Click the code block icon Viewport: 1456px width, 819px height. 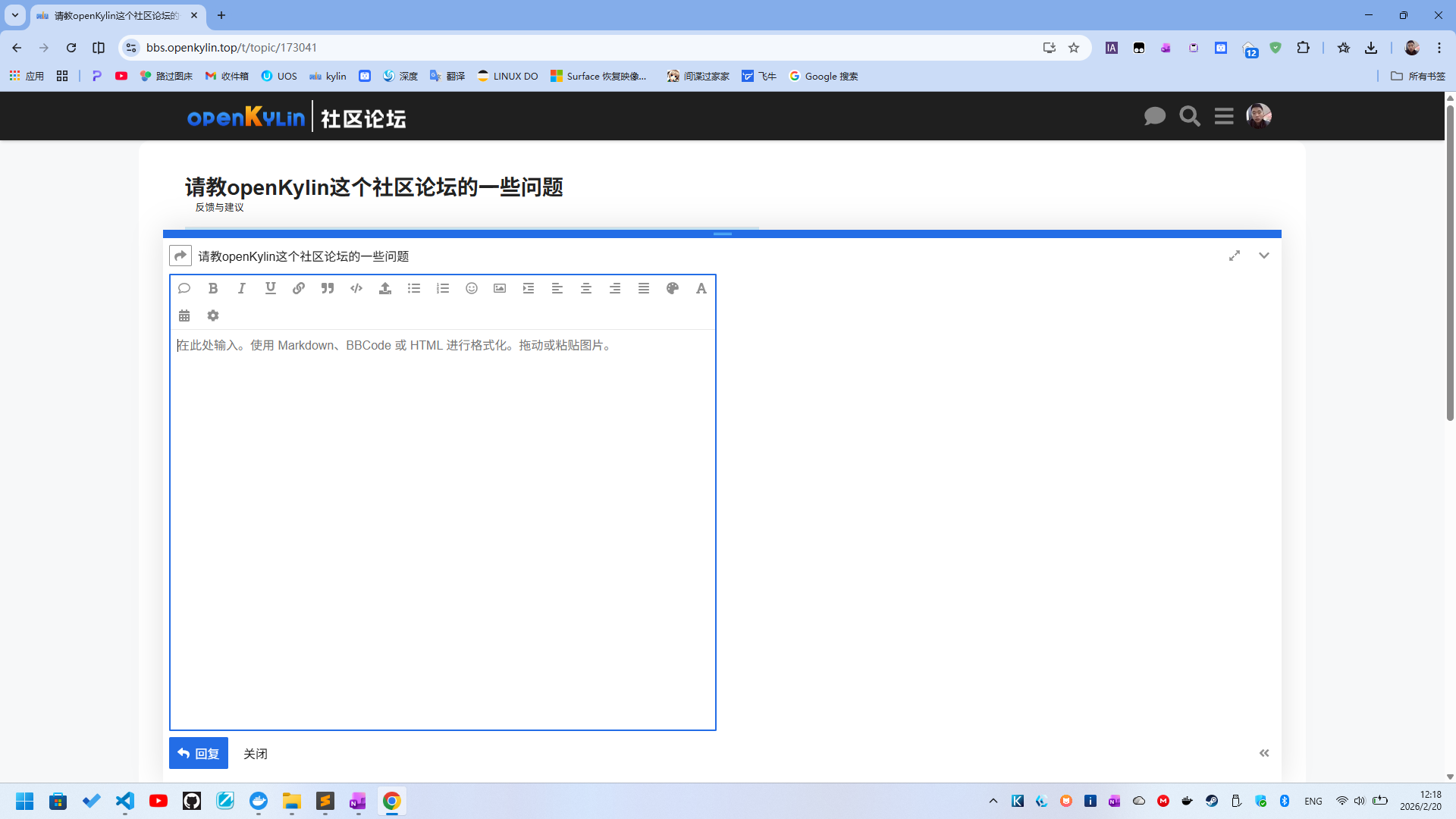(x=356, y=288)
